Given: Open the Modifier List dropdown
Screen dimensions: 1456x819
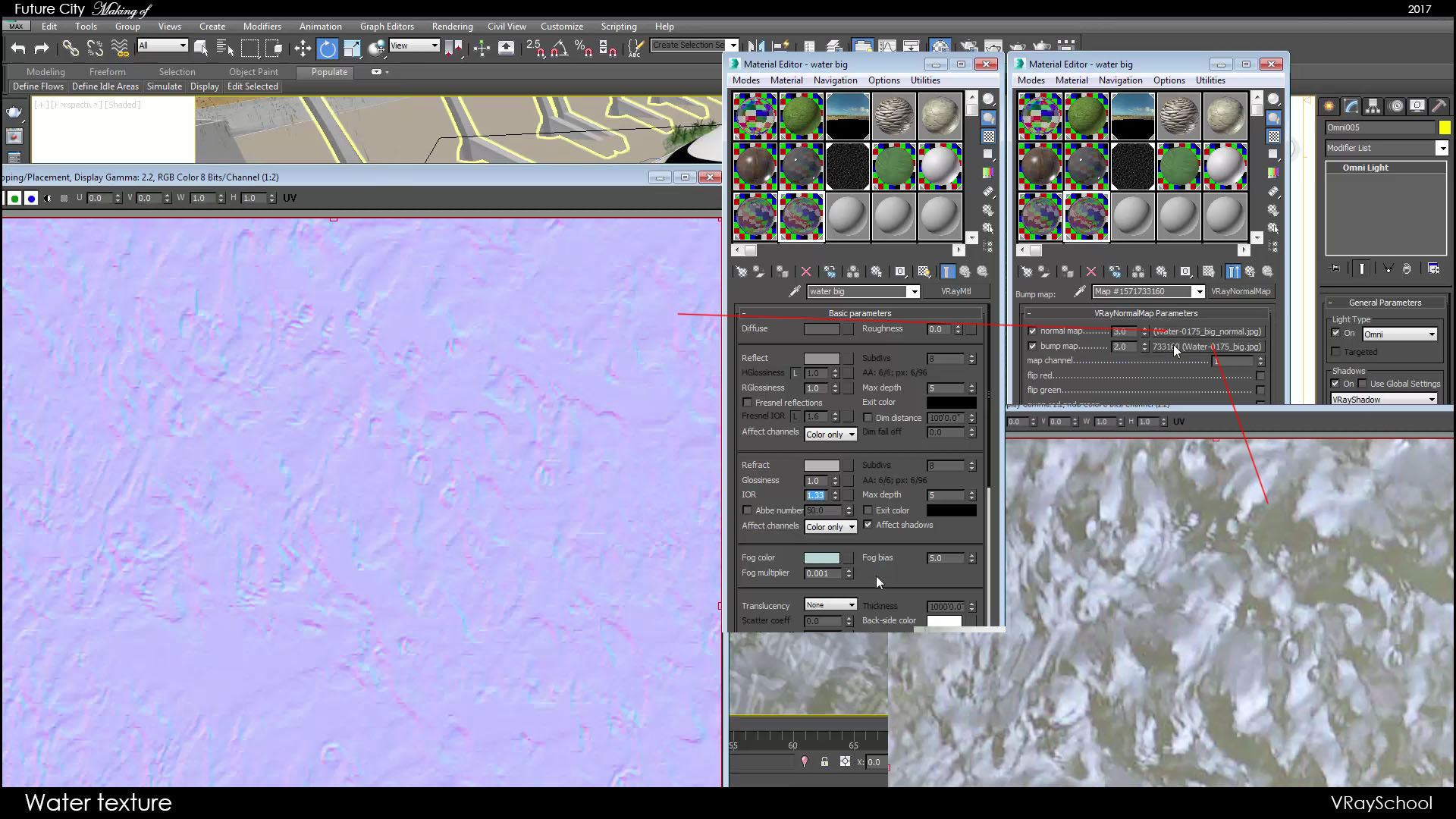Looking at the screenshot, I should tap(1443, 148).
